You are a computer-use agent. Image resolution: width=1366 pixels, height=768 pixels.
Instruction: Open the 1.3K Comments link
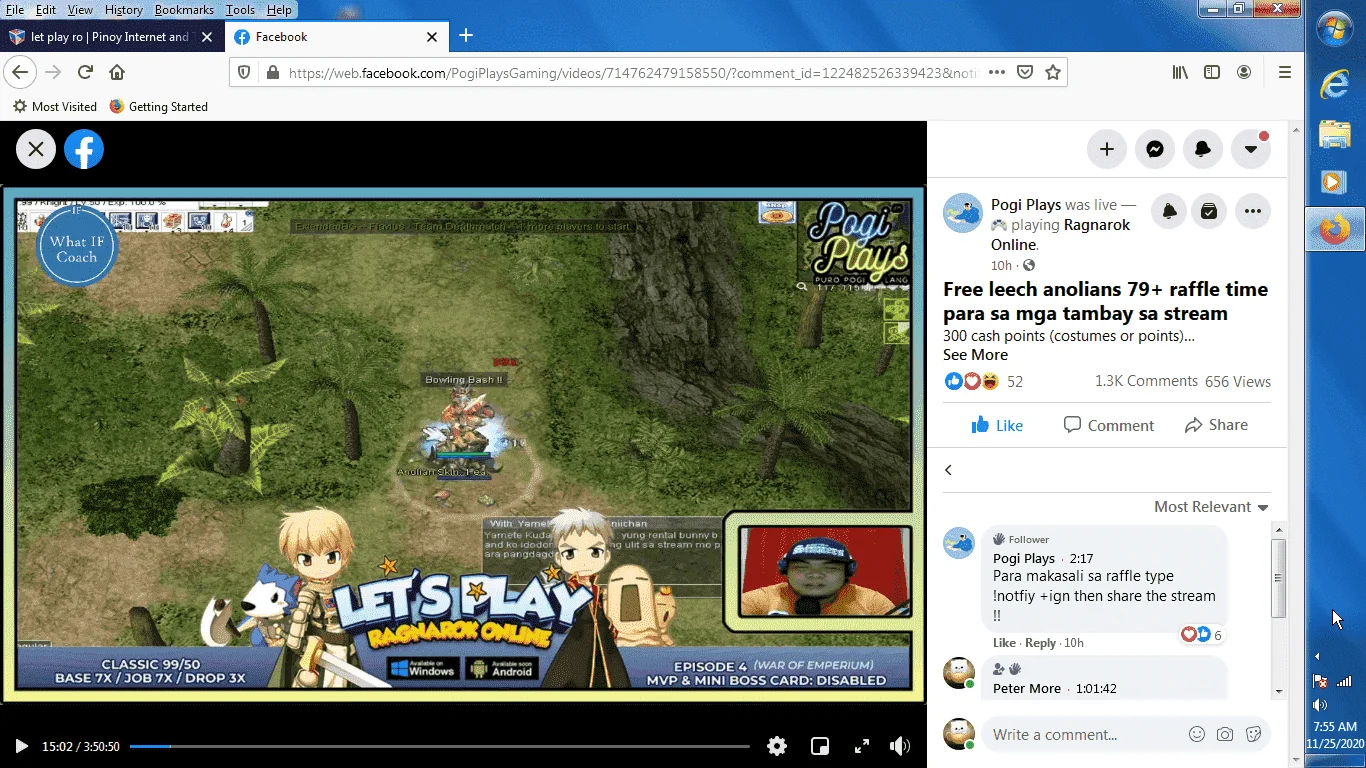tap(1146, 381)
